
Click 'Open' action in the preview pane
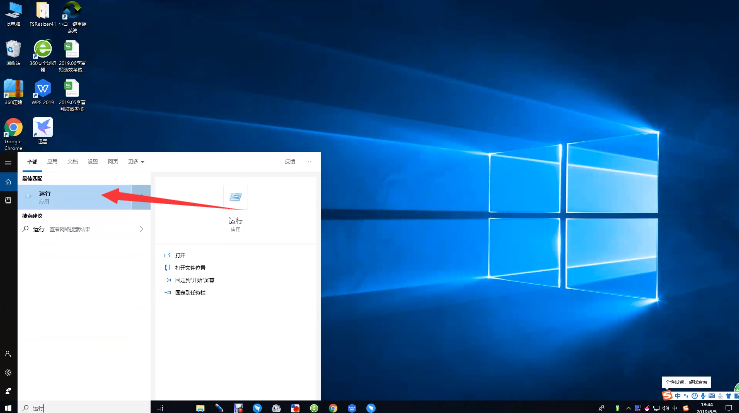pos(180,256)
